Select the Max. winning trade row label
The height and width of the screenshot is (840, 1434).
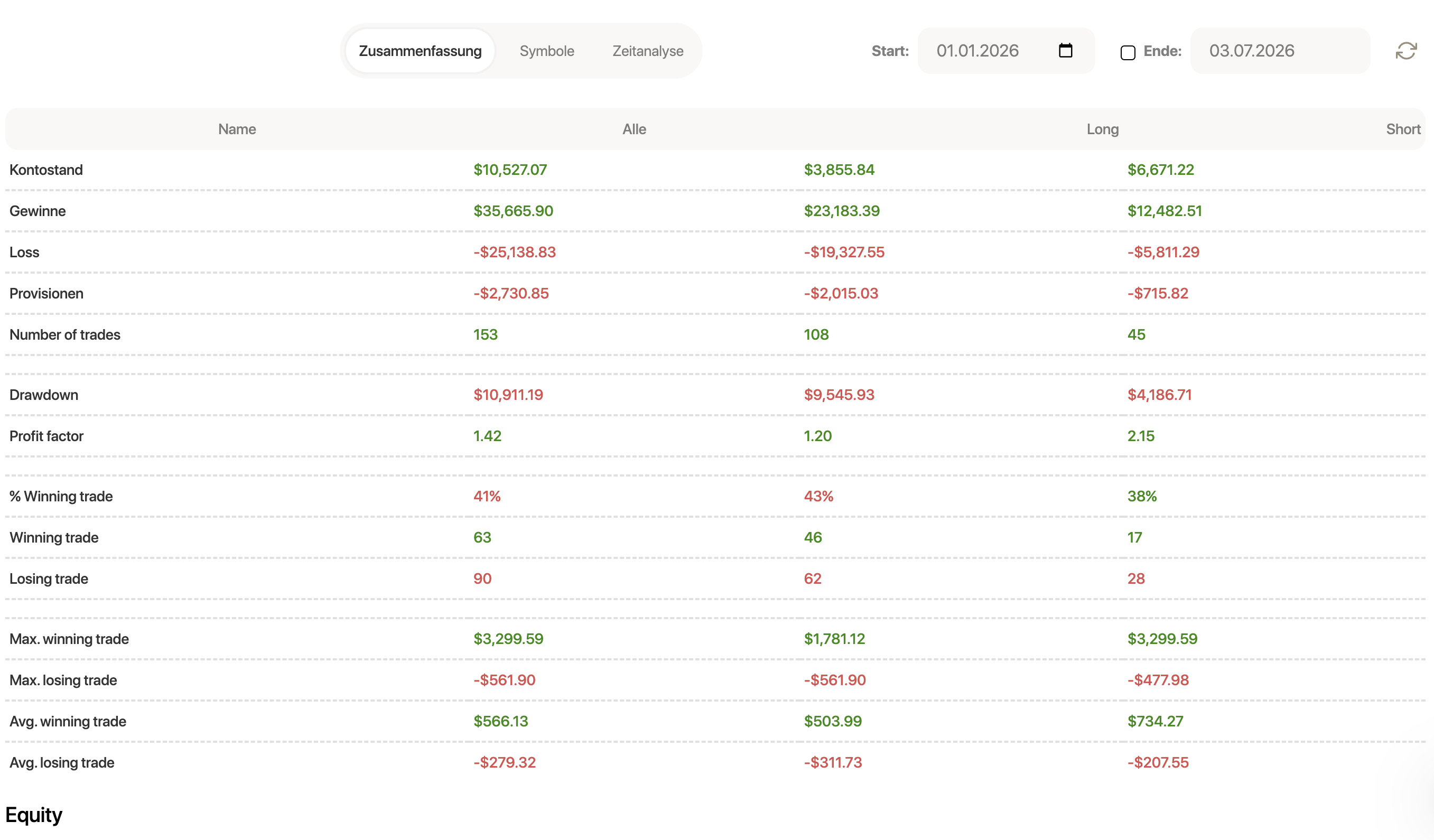[x=69, y=639]
